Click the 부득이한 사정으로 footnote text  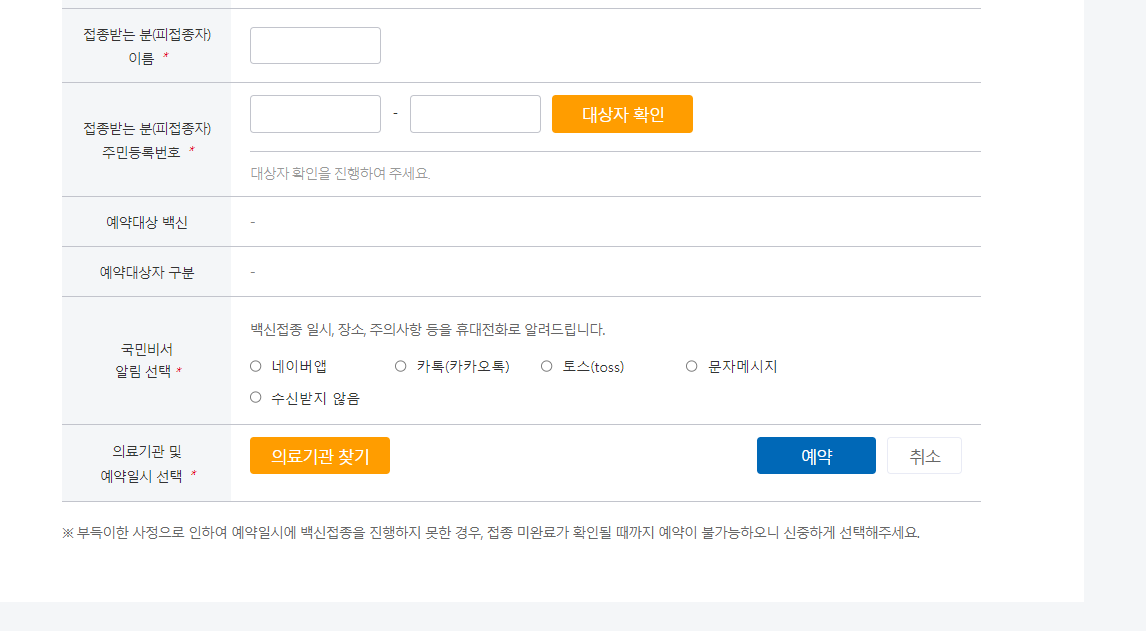(x=491, y=532)
